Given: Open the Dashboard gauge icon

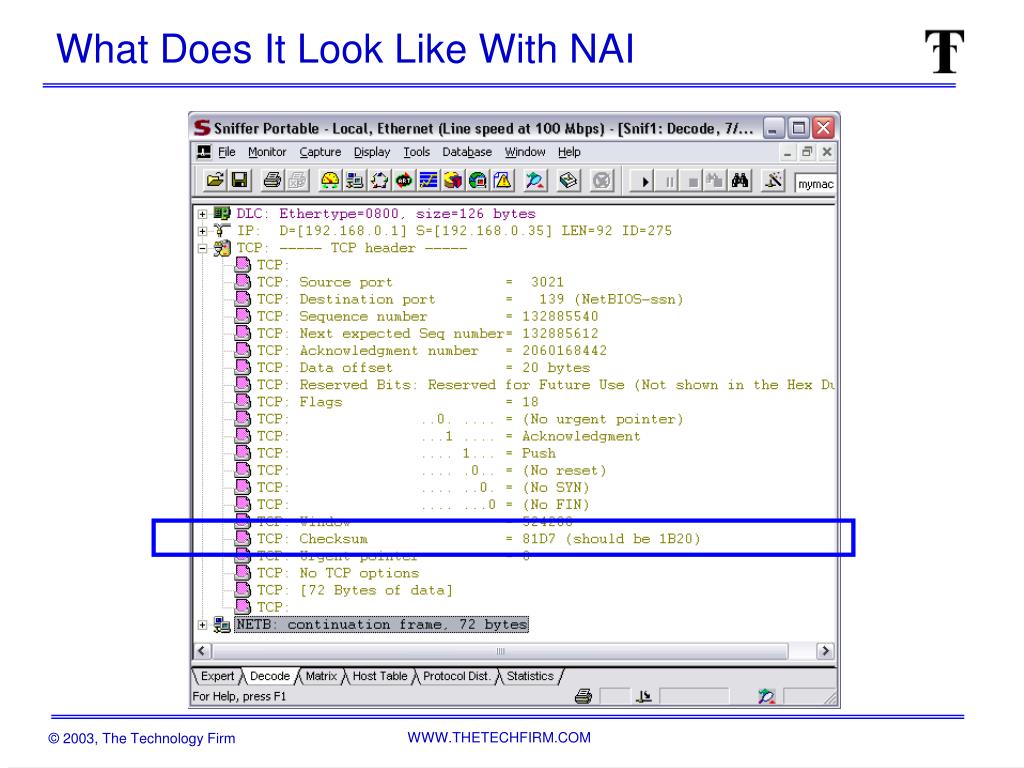Looking at the screenshot, I should 330,180.
